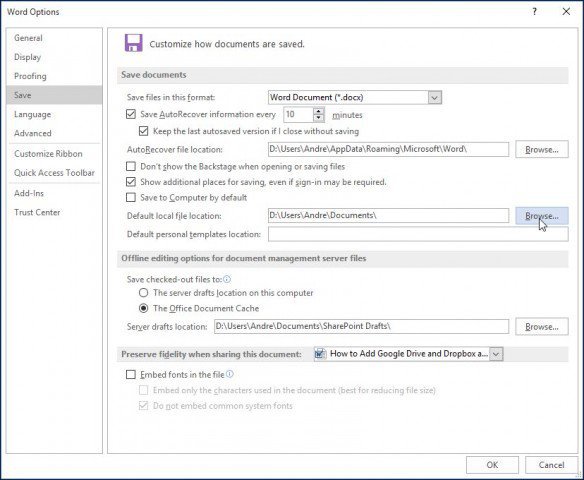This screenshot has width=584, height=480.
Task: Uncheck Save AutoRecover information checkbox
Action: click(131, 114)
